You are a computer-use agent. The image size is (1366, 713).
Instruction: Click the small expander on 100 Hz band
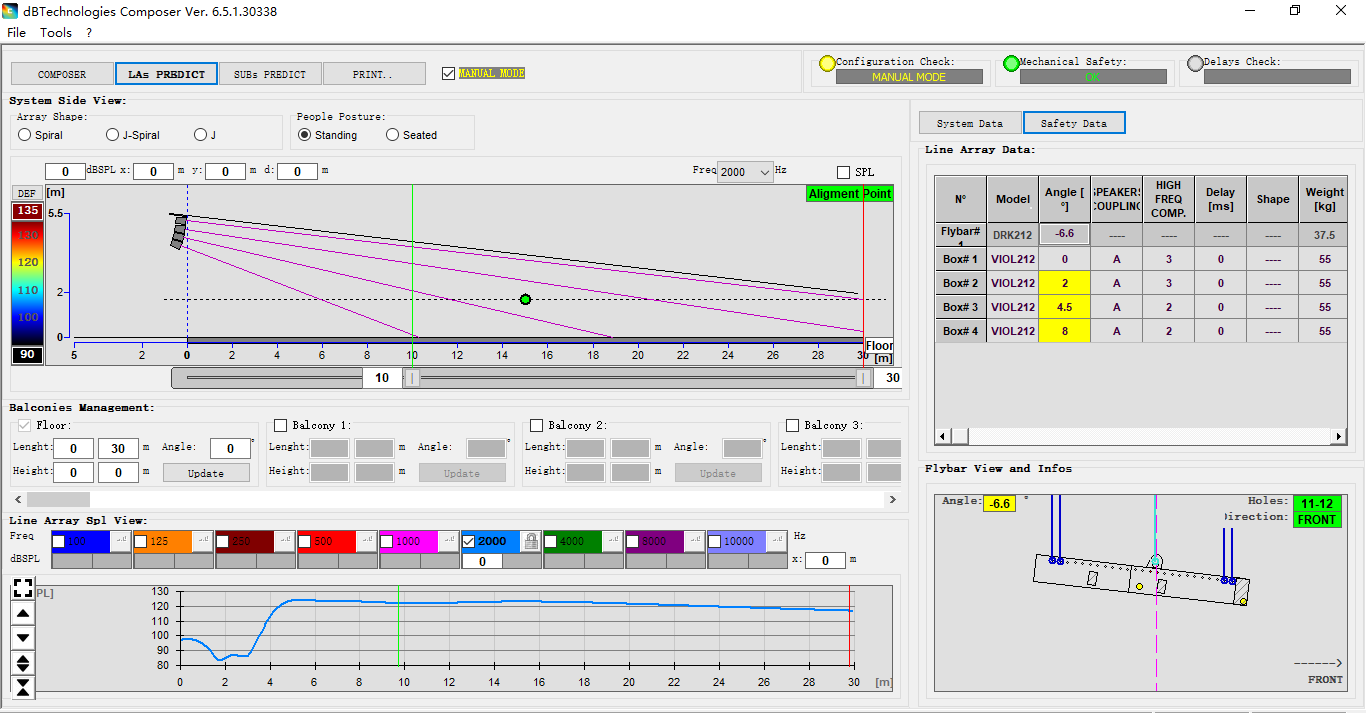click(121, 539)
